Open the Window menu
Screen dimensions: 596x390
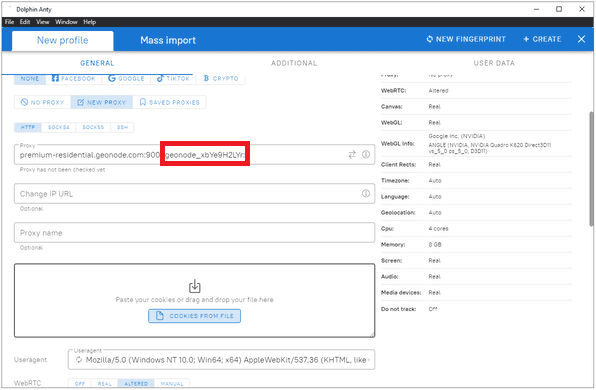point(66,22)
